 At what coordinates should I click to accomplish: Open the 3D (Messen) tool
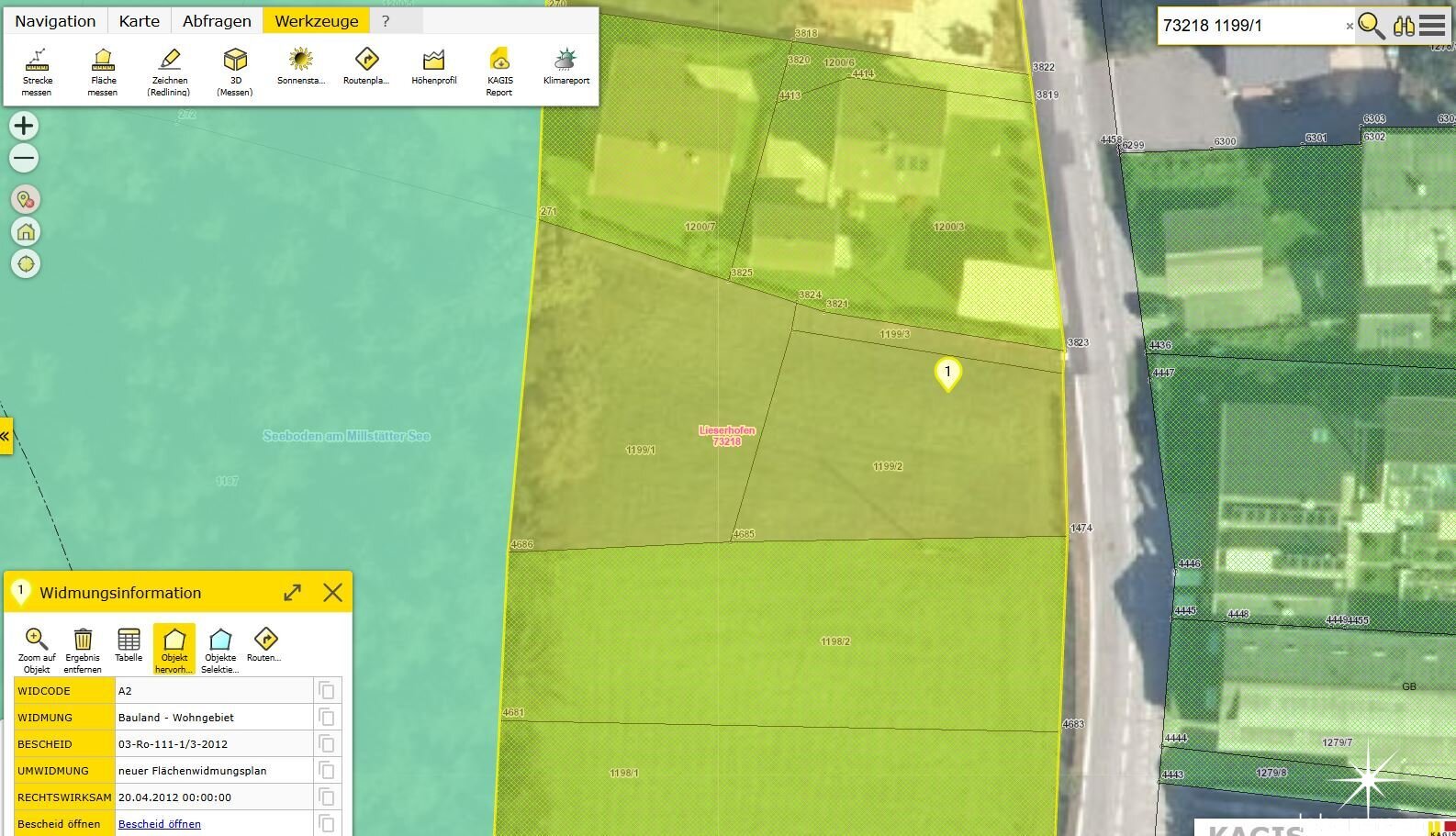coord(235,70)
